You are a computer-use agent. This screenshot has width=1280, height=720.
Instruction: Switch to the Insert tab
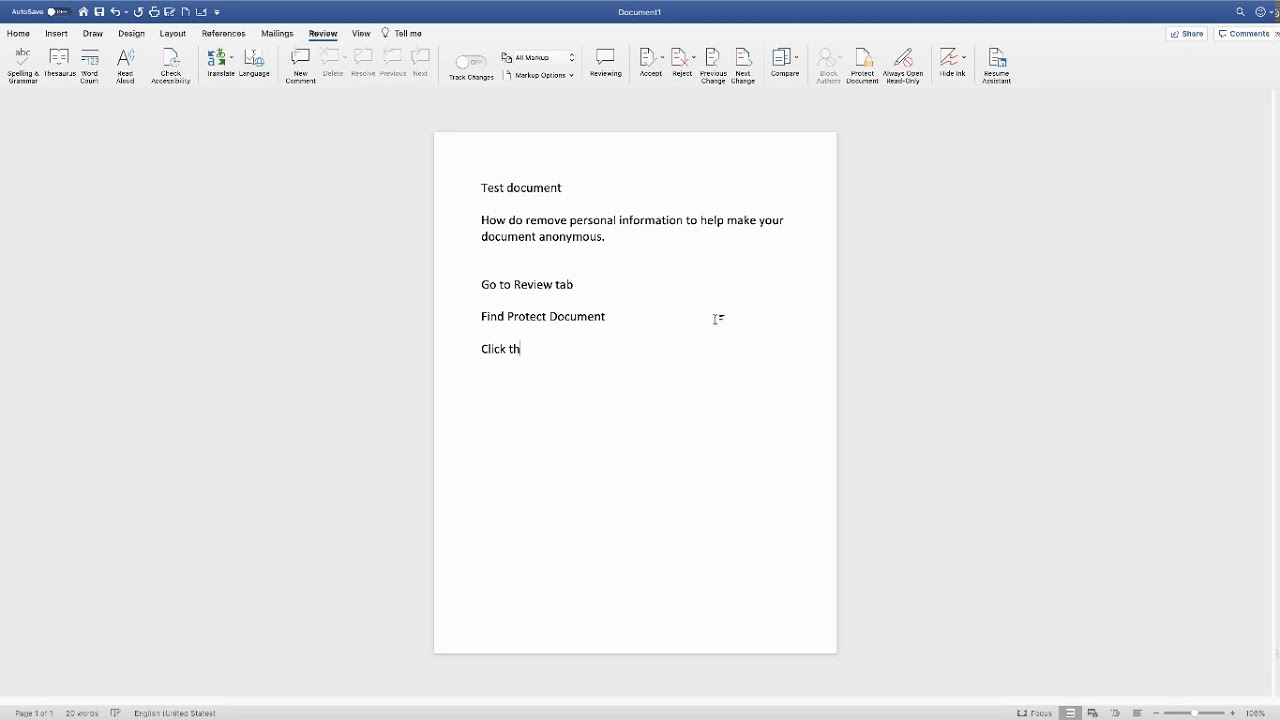56,33
